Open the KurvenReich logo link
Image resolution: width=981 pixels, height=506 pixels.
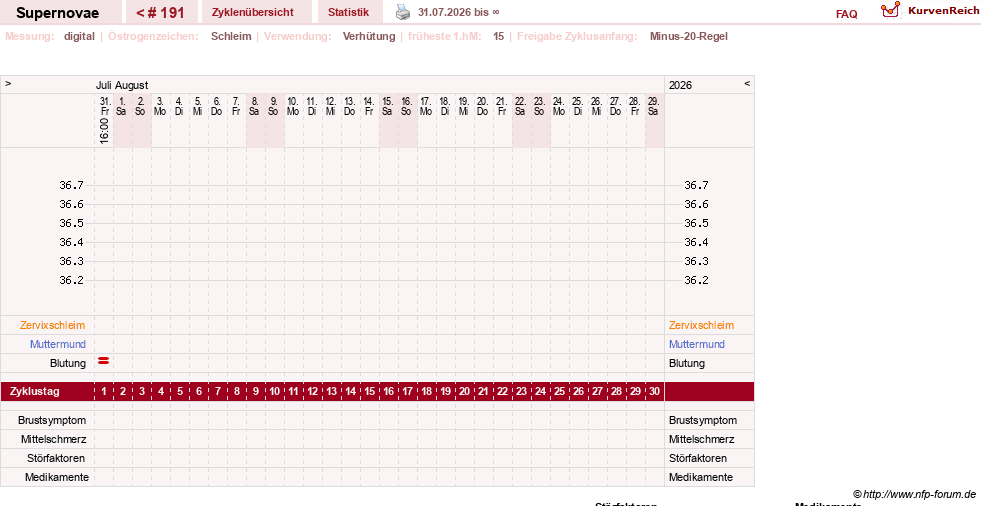929,11
